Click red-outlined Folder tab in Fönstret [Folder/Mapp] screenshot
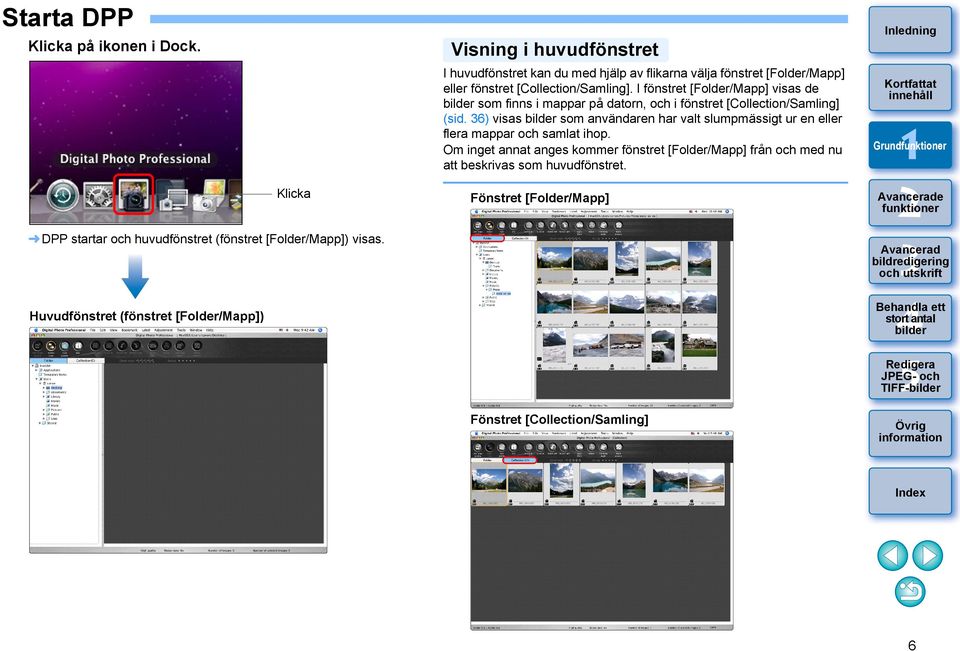The height and width of the screenshot is (651, 960). point(487,238)
